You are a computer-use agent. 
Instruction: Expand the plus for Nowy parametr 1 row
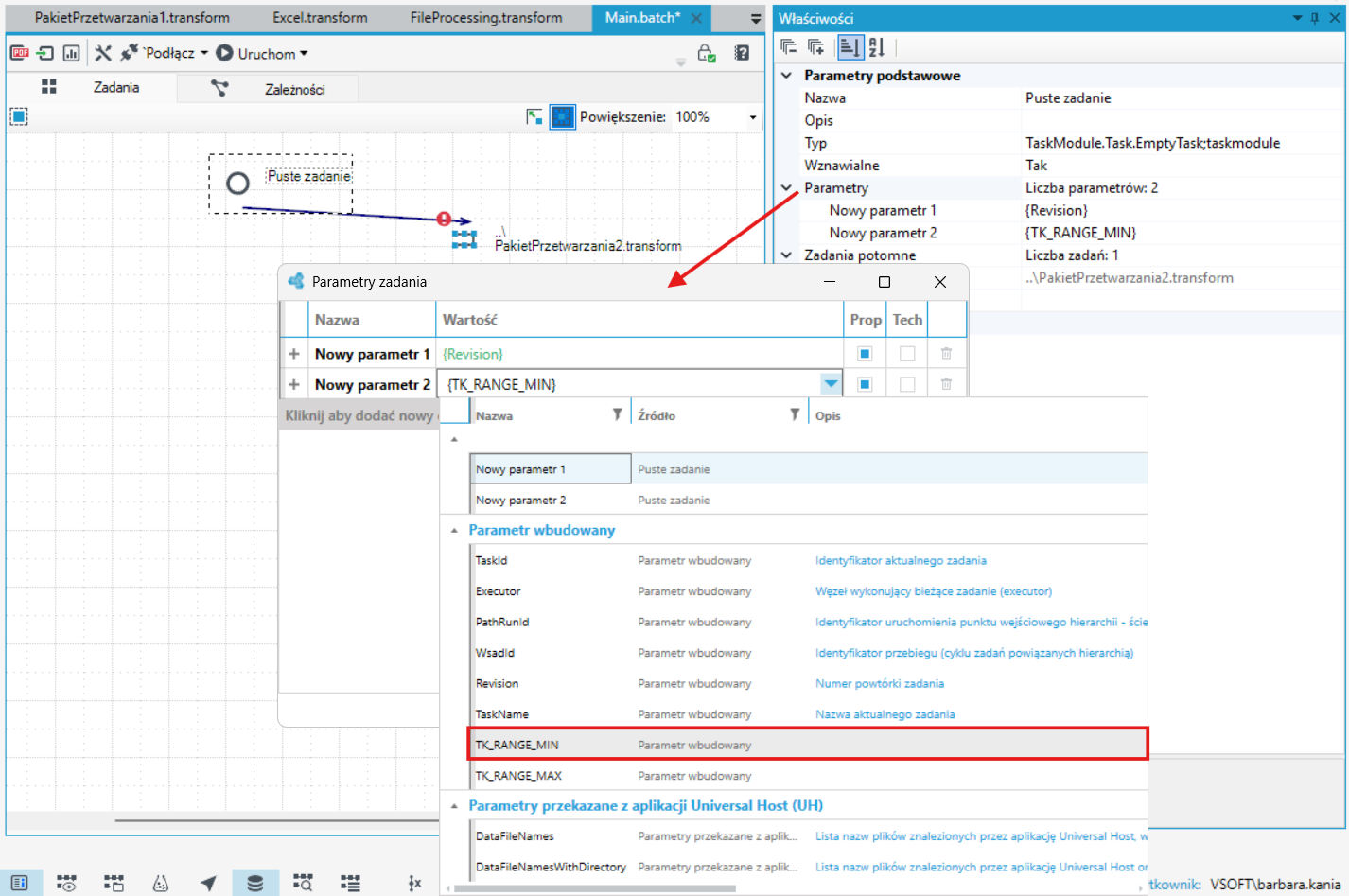coord(294,354)
